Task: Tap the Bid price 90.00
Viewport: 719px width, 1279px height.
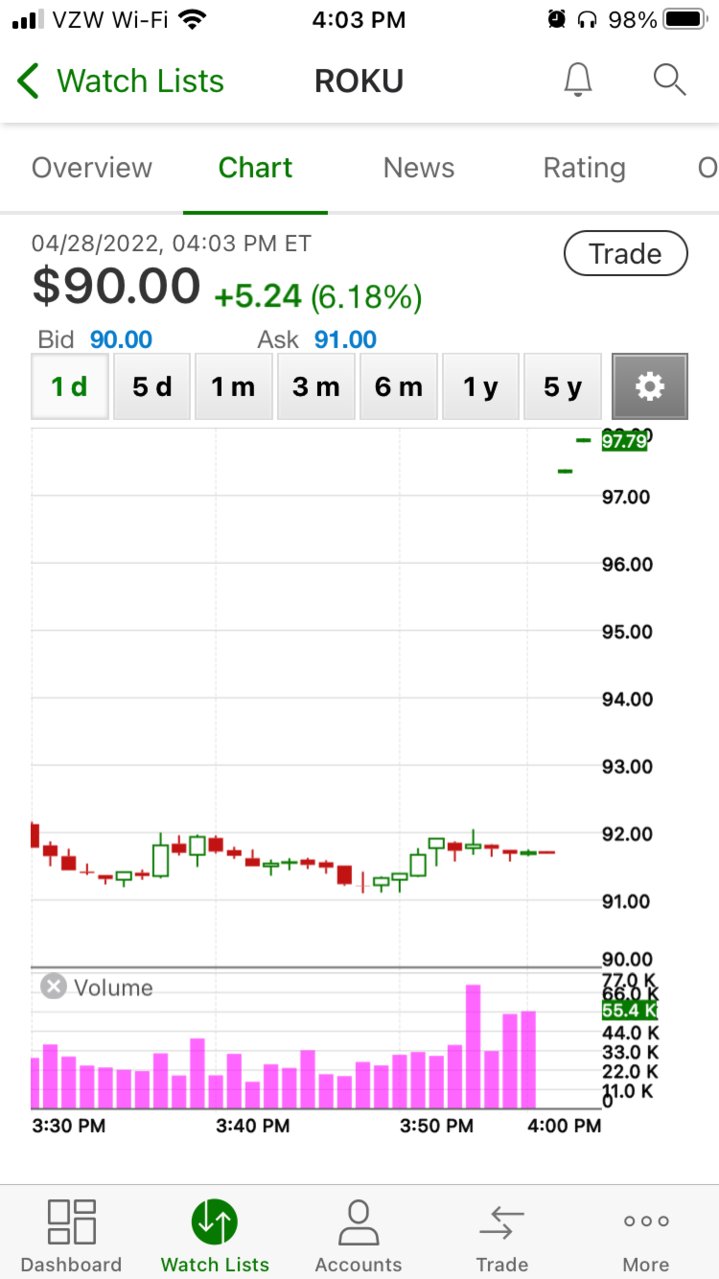Action: tap(121, 340)
